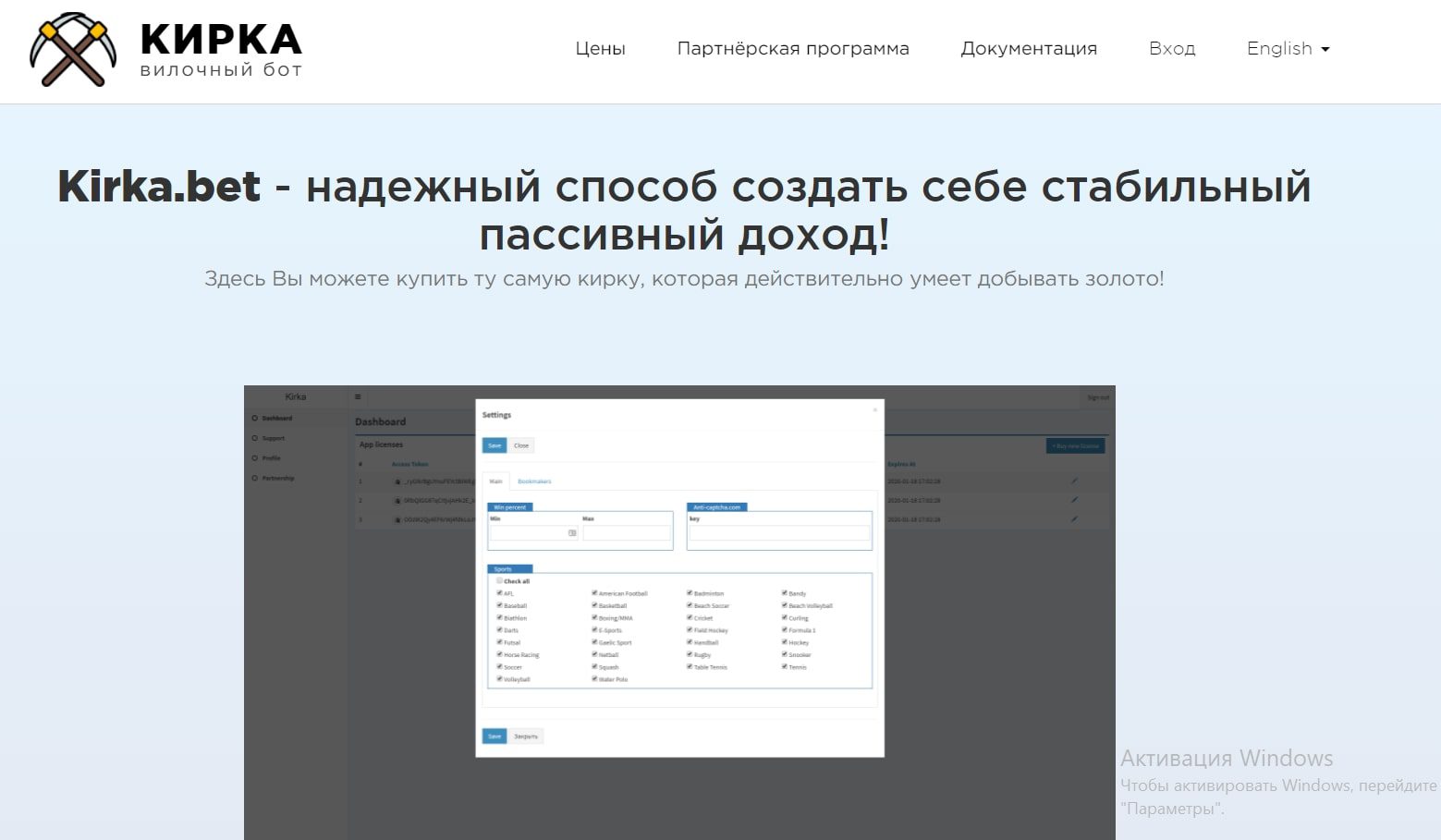Click Sign out in the dashboard header

pos(1098,397)
